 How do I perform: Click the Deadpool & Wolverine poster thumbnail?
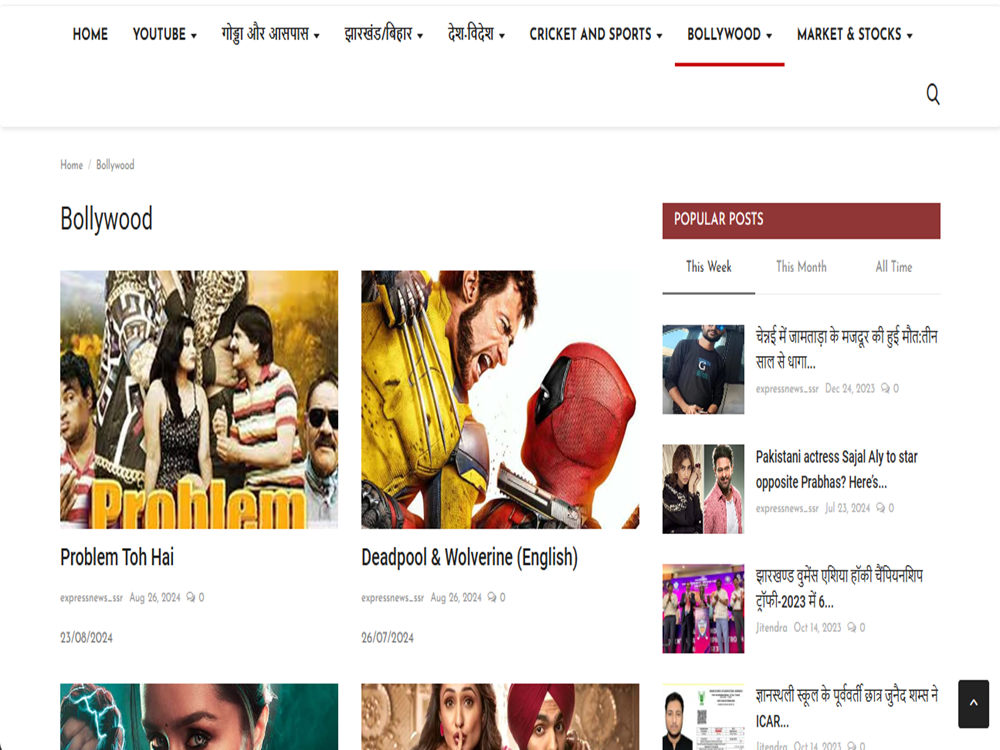[500, 400]
